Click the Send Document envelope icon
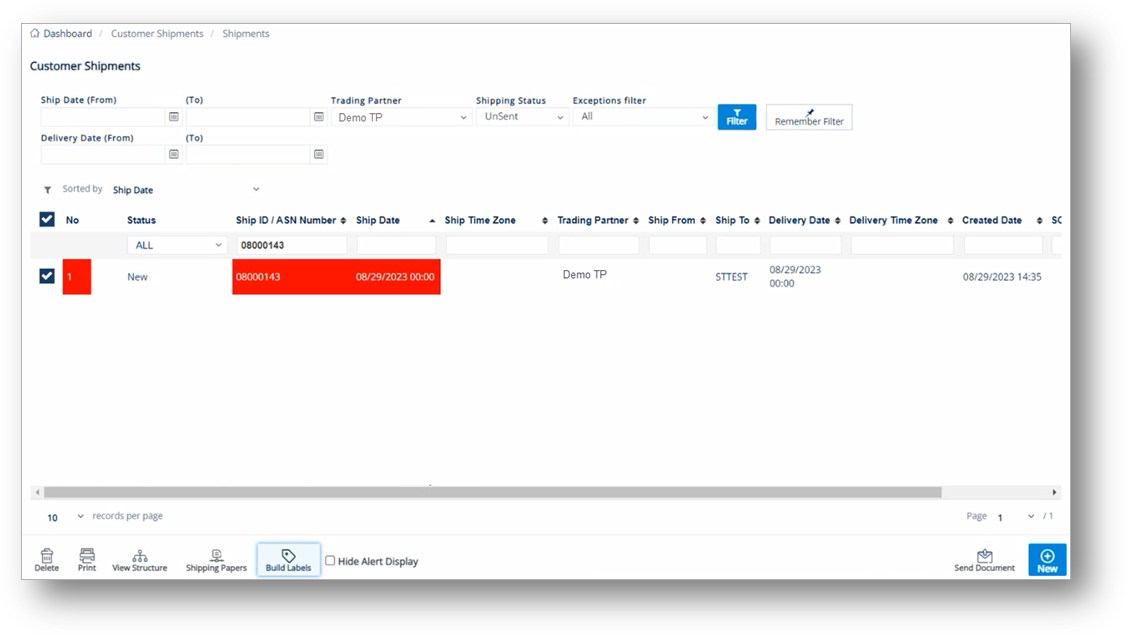 click(x=984, y=556)
